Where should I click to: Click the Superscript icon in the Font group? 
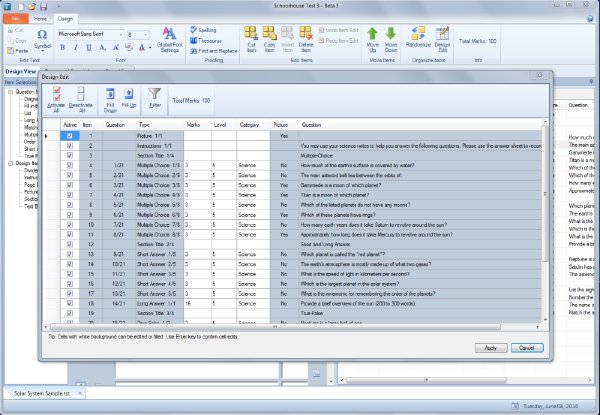tap(116, 47)
